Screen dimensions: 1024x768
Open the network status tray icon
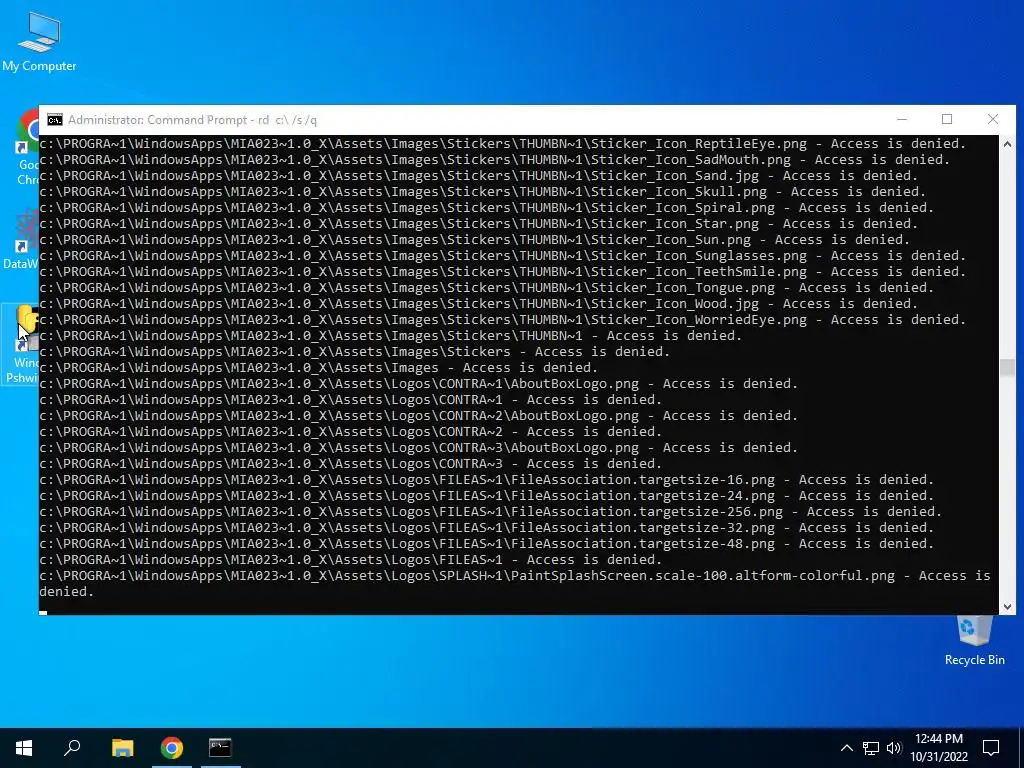(871, 748)
